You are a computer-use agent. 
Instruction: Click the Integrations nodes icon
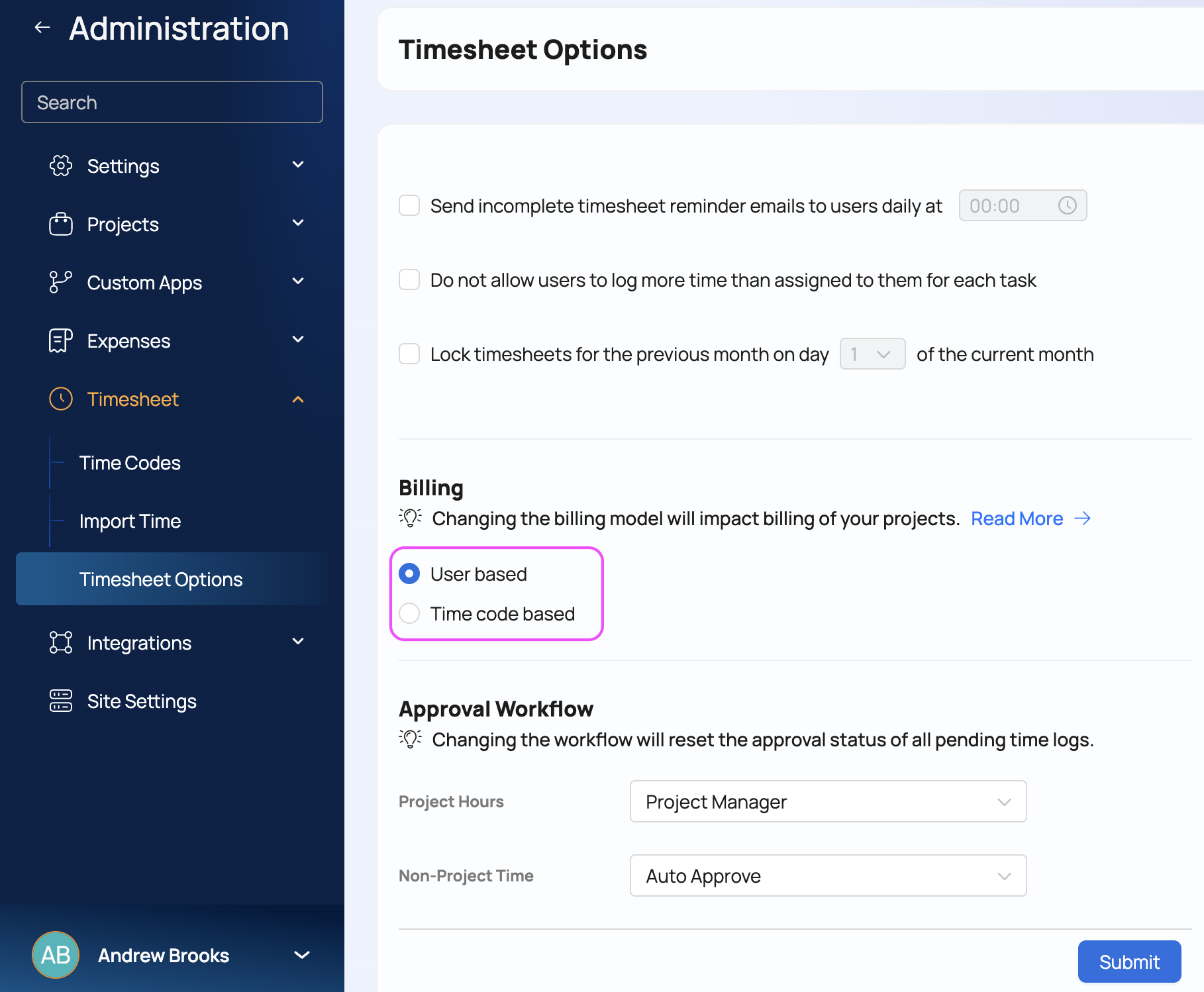coord(61,642)
